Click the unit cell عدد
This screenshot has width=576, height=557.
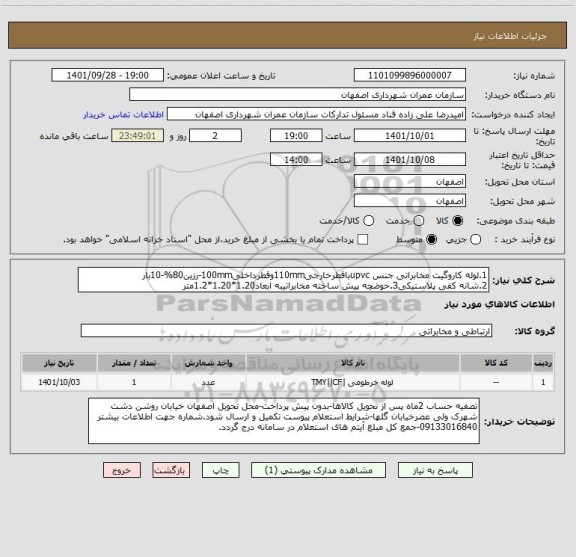208,382
